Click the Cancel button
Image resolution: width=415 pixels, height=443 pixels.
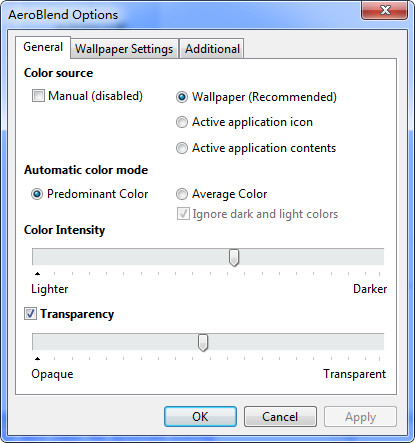click(x=280, y=417)
